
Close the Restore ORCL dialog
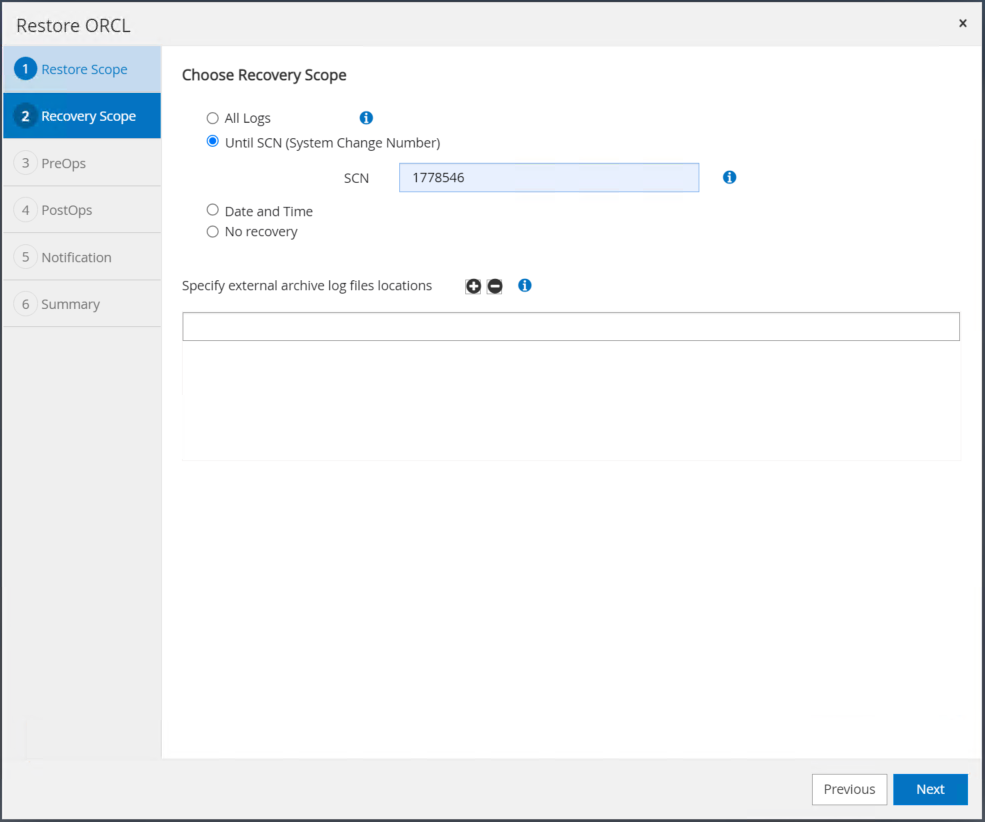962,23
